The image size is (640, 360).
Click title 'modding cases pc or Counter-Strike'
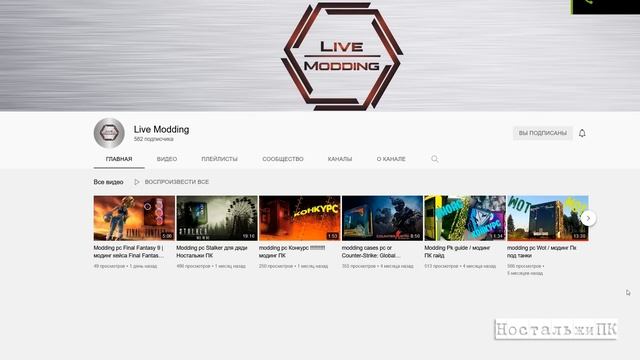click(371, 251)
